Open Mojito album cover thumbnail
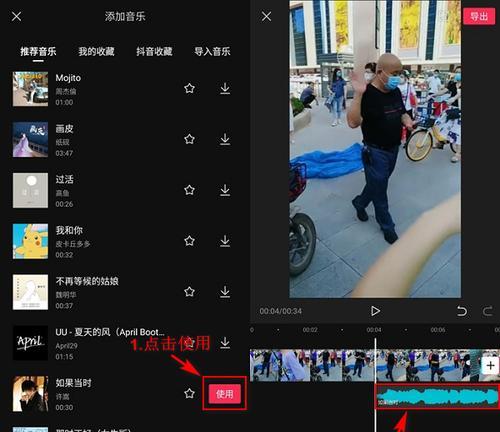 [x=30, y=89]
